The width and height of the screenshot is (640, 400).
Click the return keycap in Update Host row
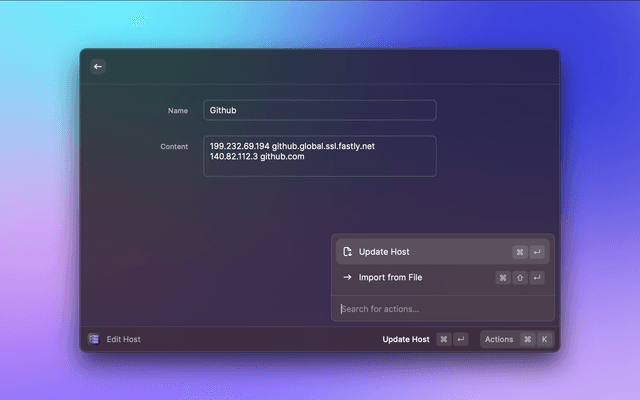pyautogui.click(x=537, y=252)
